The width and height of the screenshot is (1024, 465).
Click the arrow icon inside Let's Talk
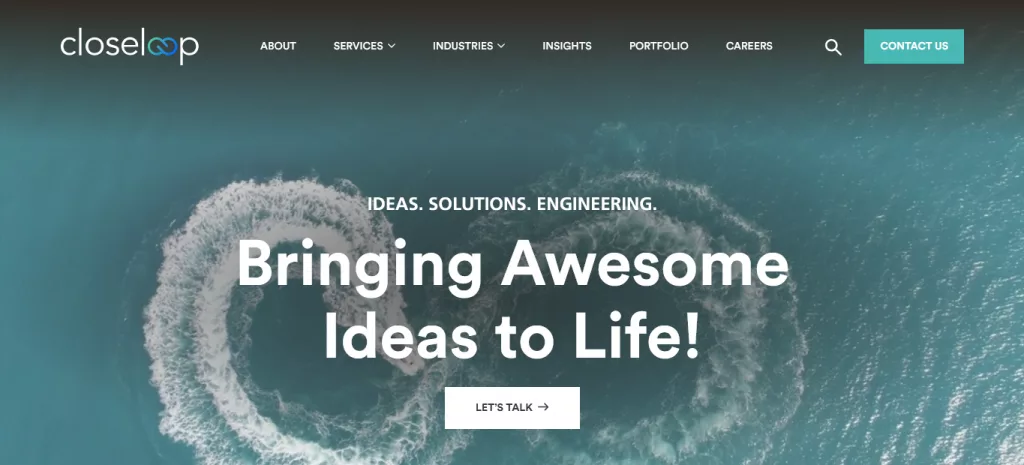[543, 407]
